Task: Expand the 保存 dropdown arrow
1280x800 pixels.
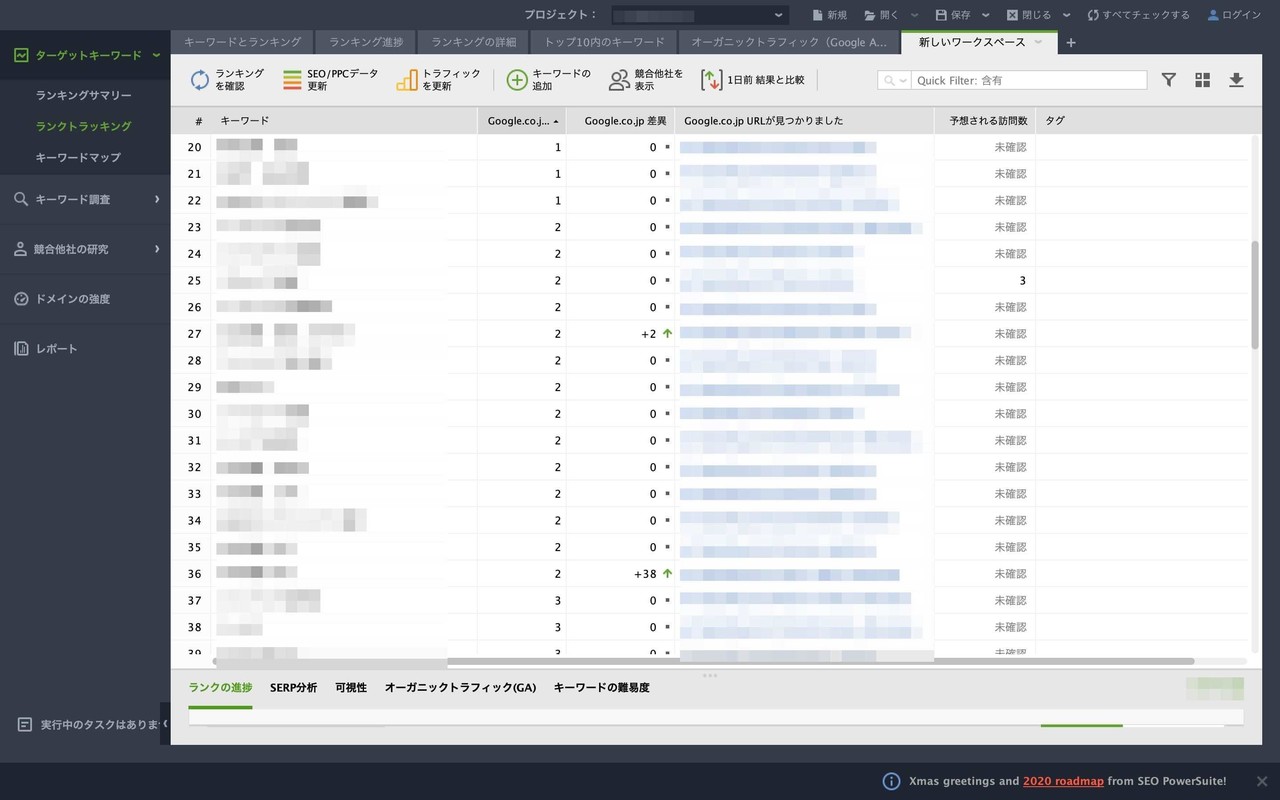Action: [x=986, y=15]
